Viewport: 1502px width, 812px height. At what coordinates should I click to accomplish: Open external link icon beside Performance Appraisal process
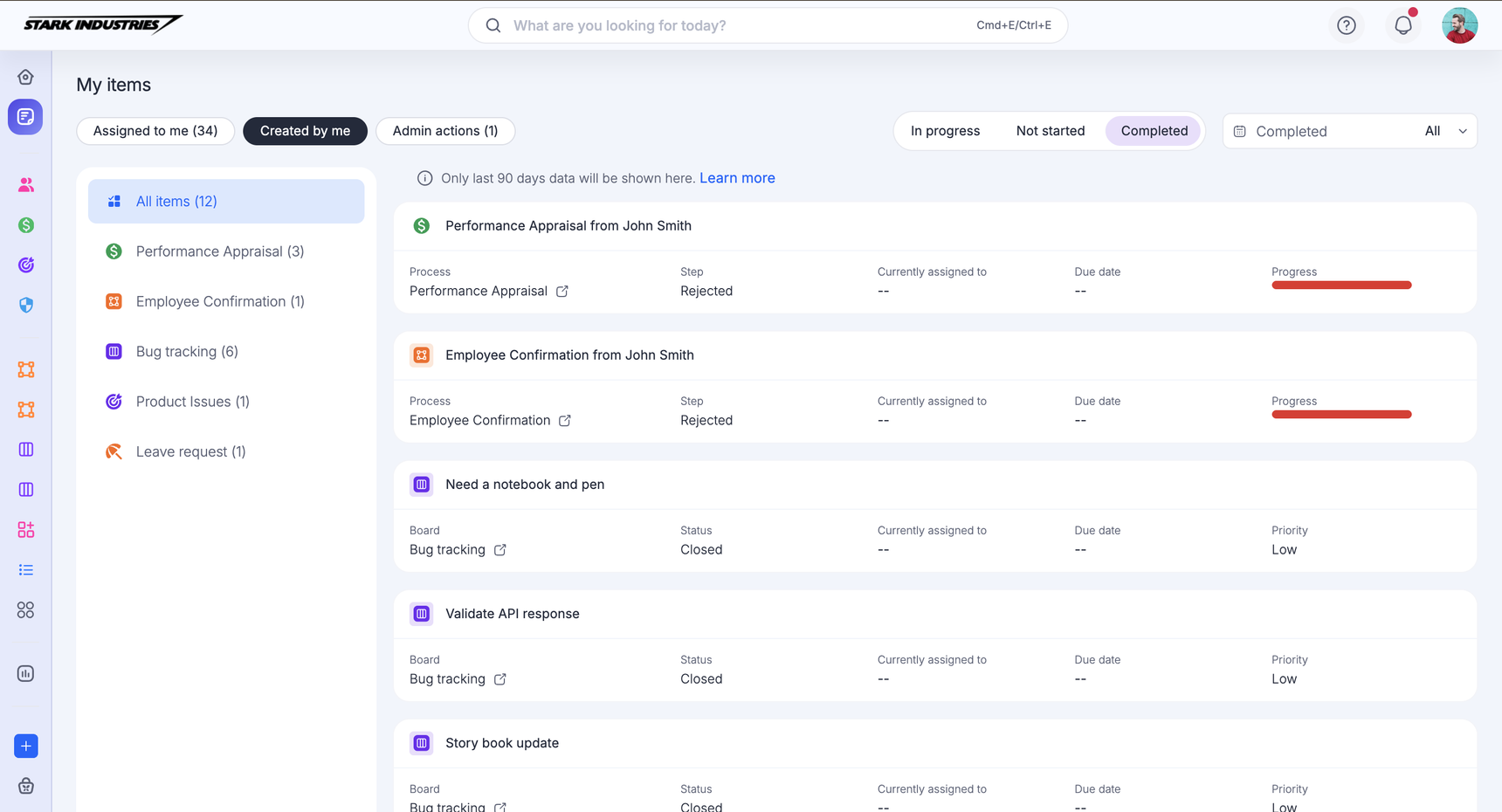coord(562,292)
